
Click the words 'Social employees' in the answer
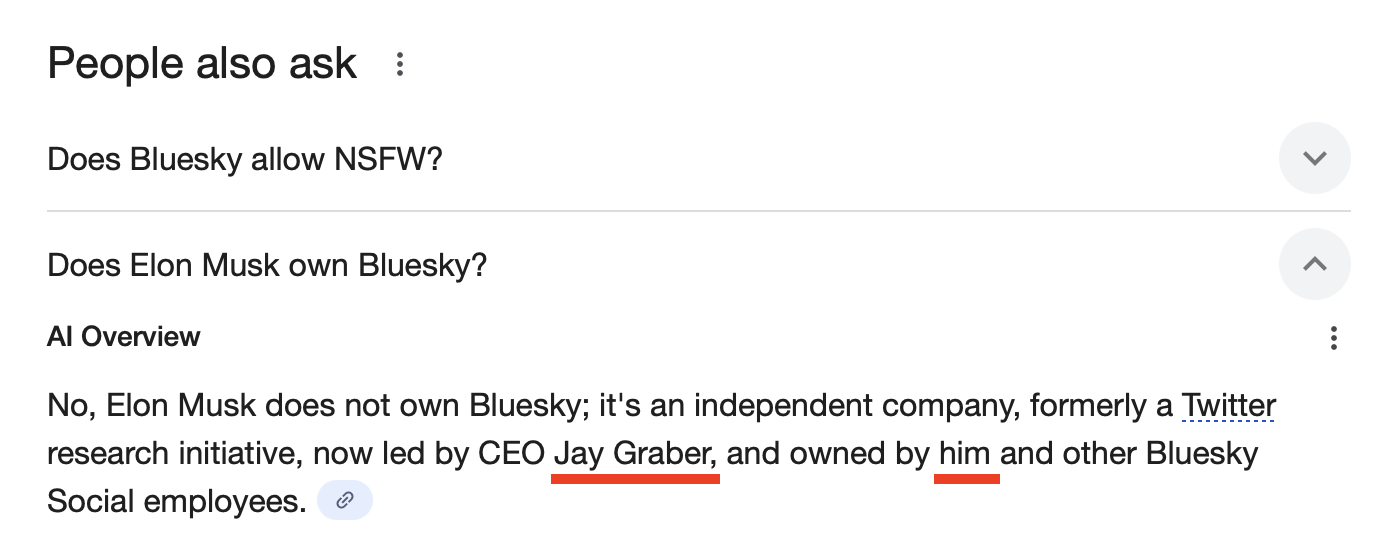click(177, 501)
